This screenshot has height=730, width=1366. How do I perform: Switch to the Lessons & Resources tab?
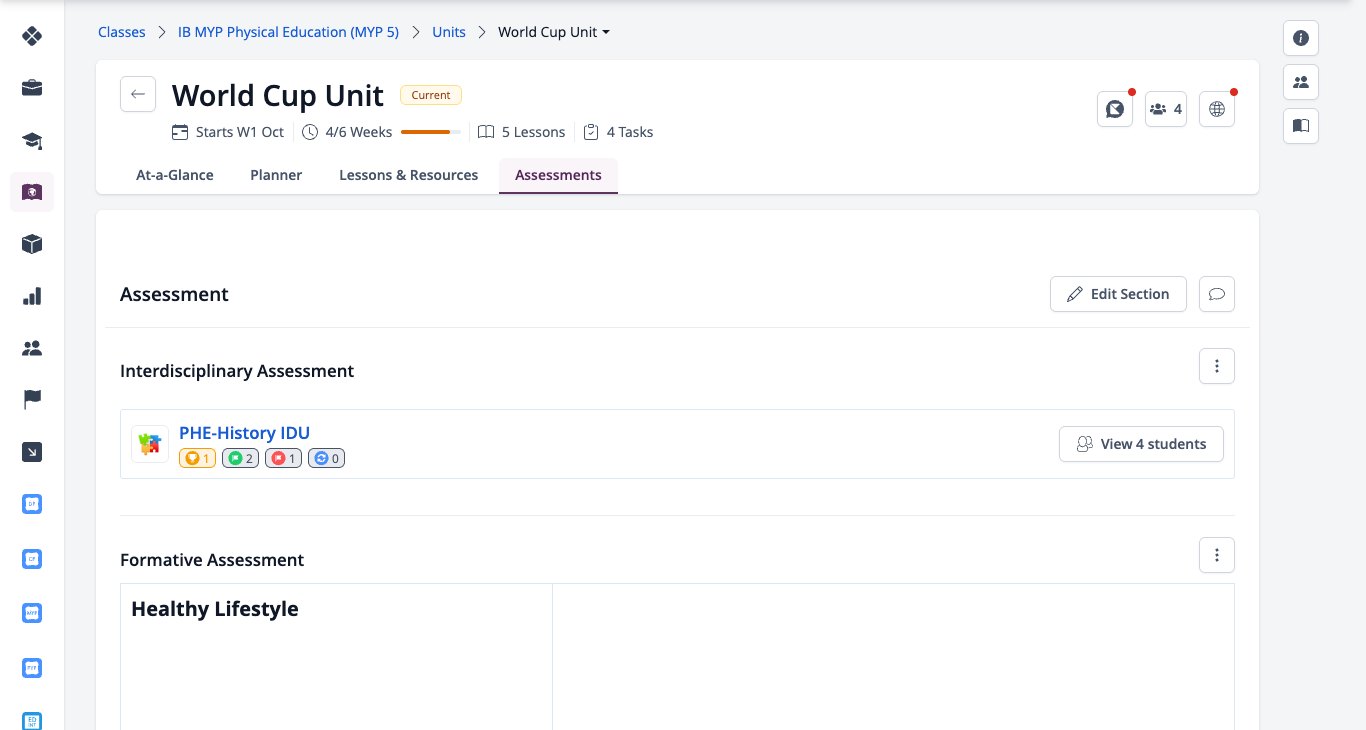(x=408, y=175)
